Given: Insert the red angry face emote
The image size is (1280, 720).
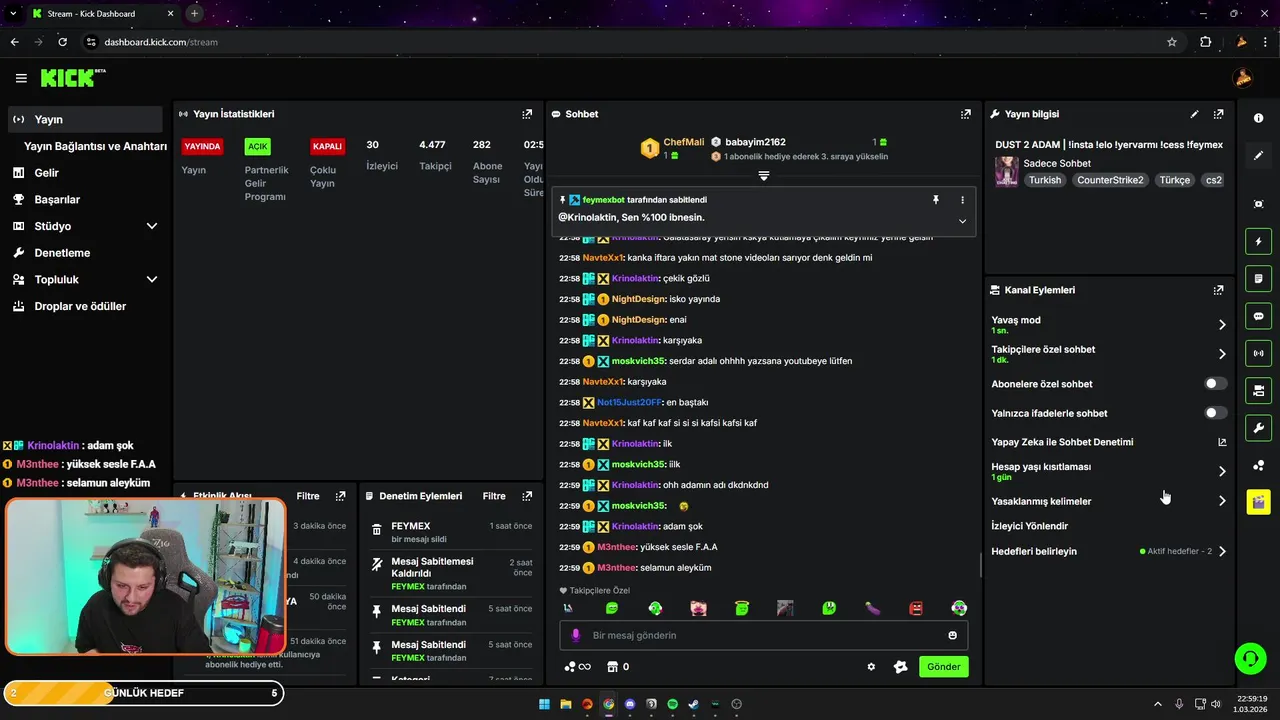Looking at the screenshot, I should pos(916,608).
